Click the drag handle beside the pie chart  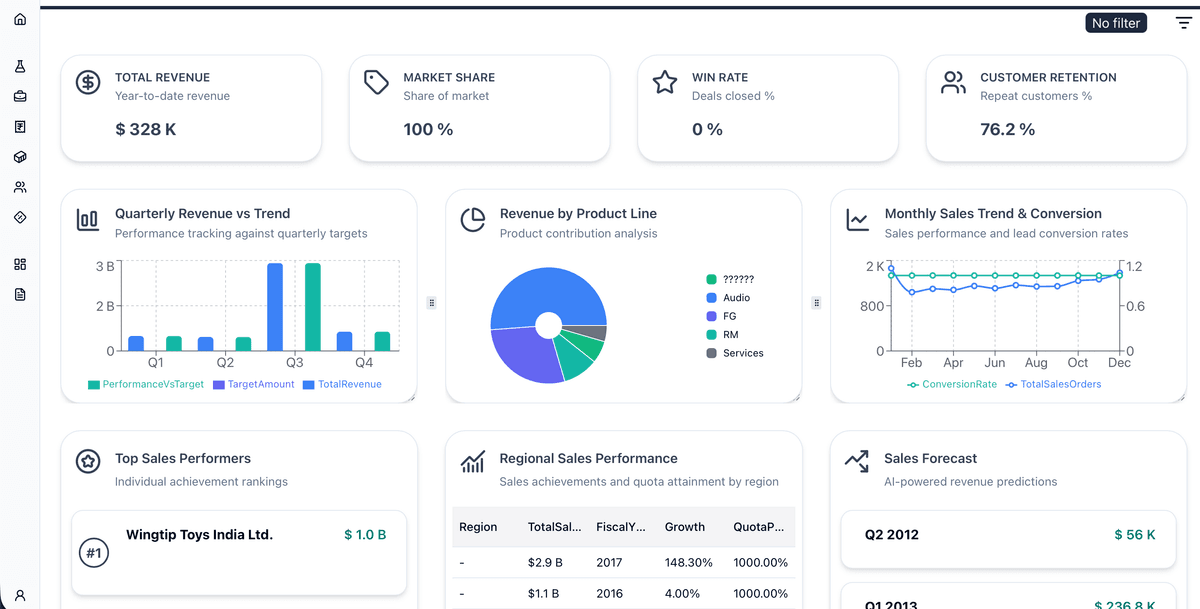pos(816,303)
